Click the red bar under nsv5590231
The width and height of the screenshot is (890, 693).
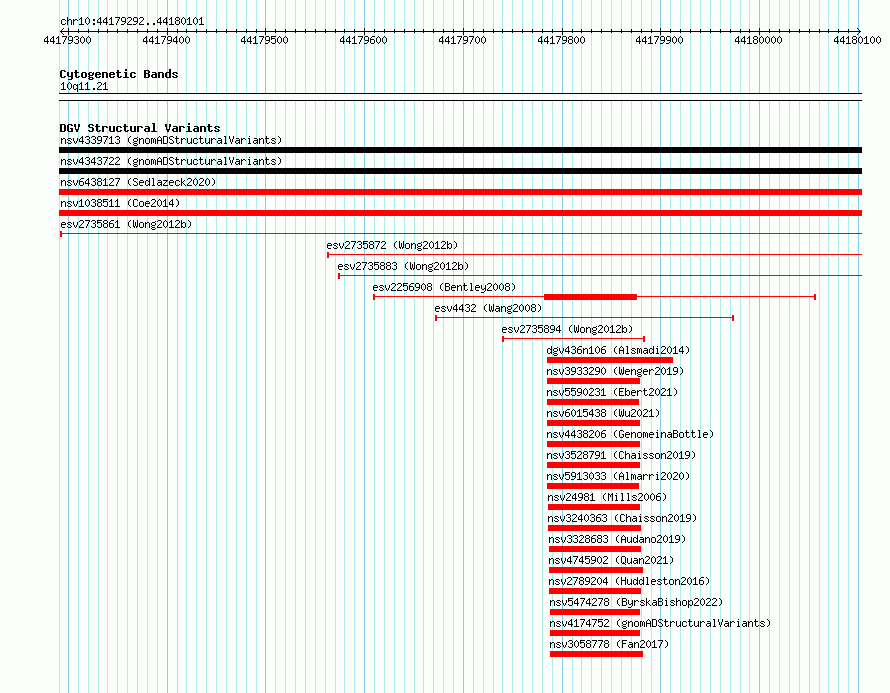coord(593,402)
